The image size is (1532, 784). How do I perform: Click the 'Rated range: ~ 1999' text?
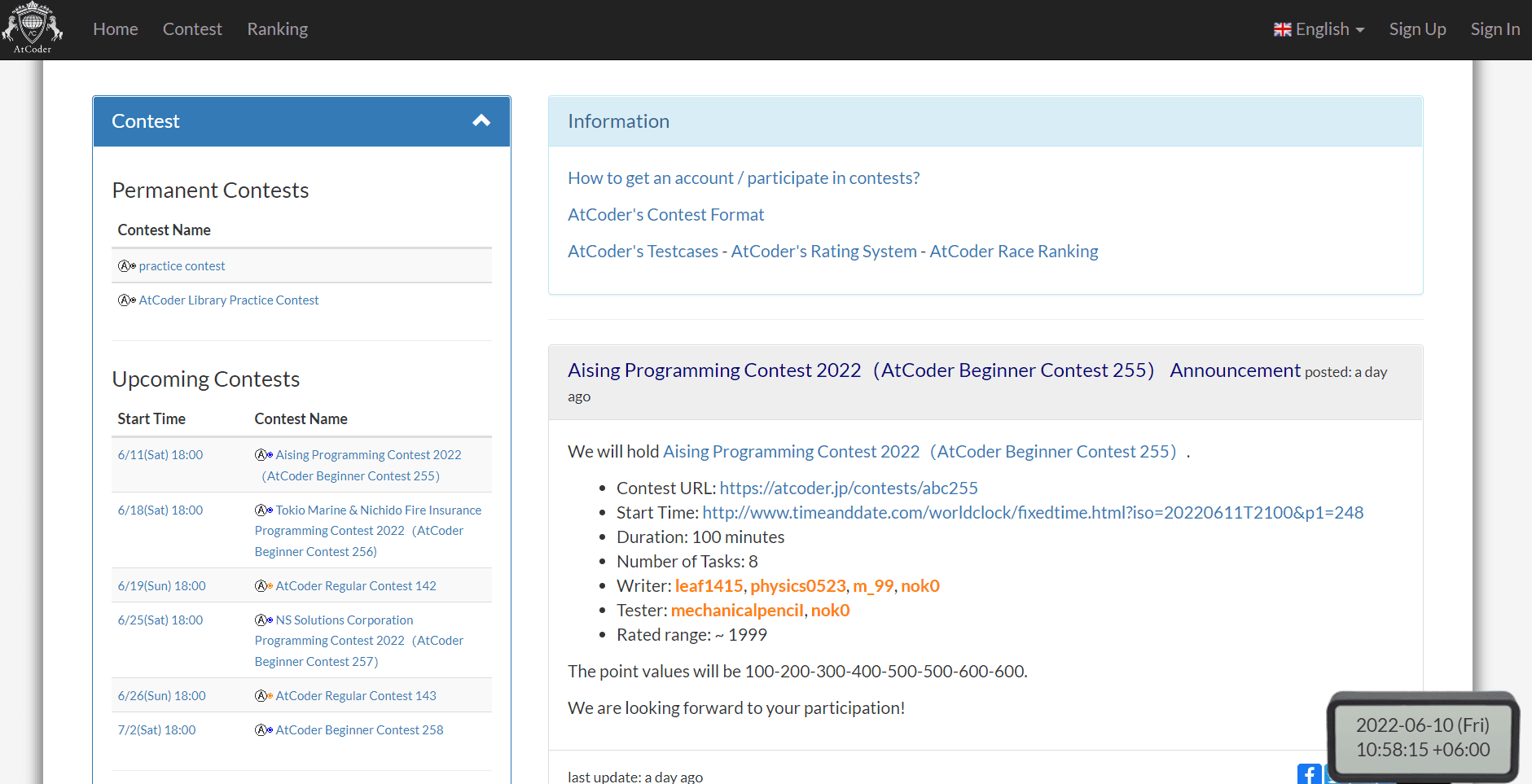pos(691,635)
